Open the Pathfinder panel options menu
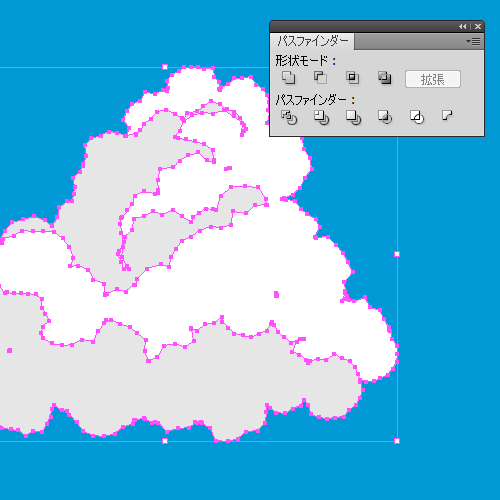Screen dimensions: 500x500 click(473, 41)
